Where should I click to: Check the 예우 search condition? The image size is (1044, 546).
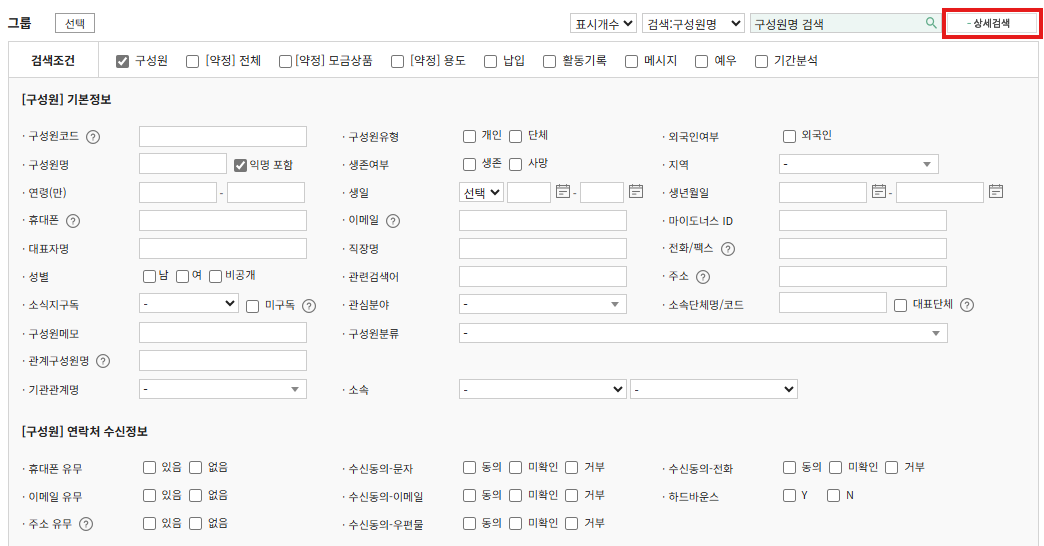tap(701, 61)
